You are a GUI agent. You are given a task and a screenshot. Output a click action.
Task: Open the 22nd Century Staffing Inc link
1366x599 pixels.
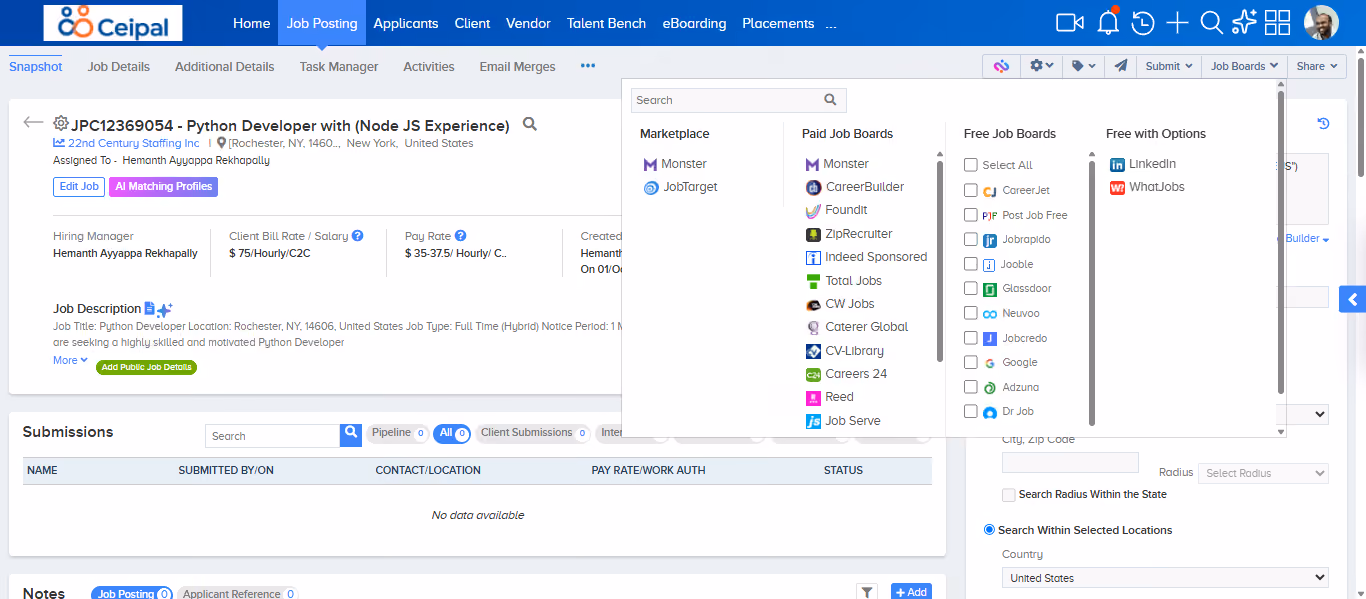(134, 143)
